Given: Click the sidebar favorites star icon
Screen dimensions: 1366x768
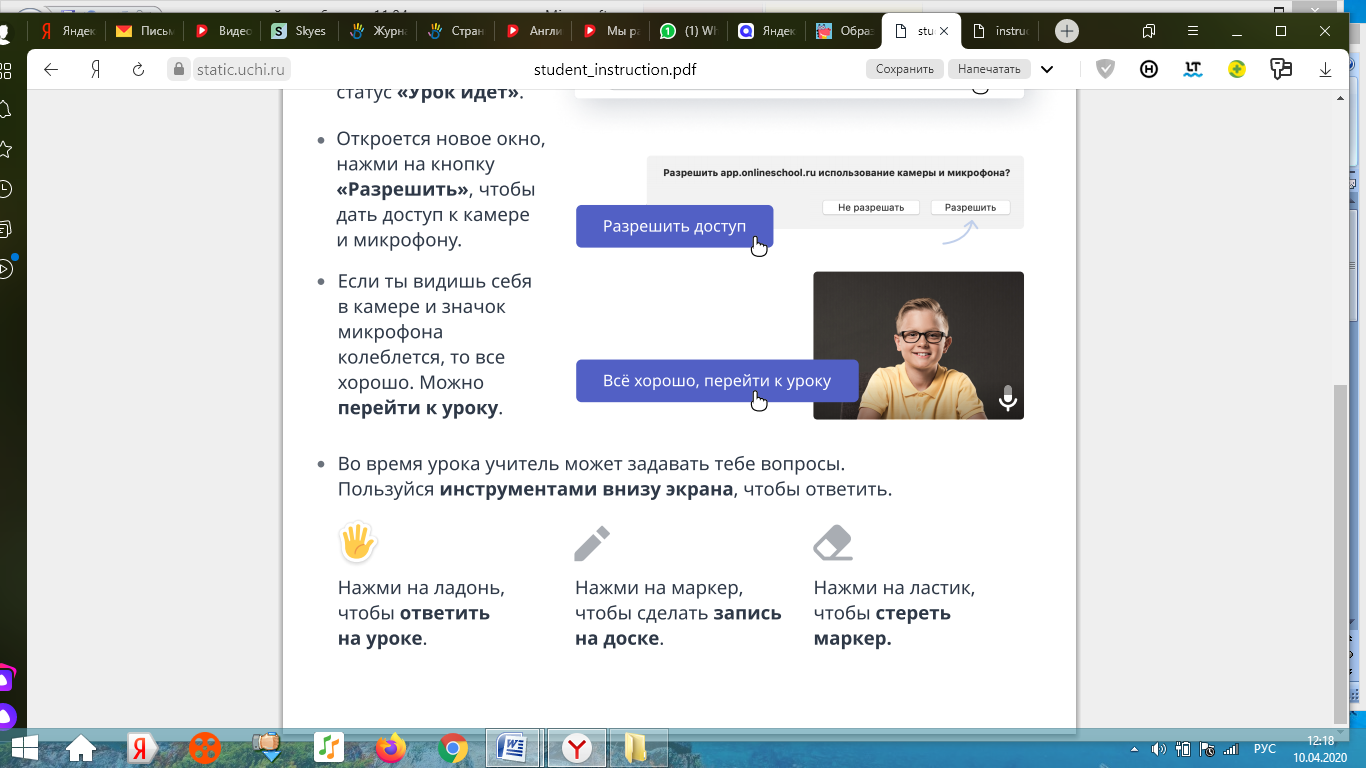Looking at the screenshot, I should point(5,149).
